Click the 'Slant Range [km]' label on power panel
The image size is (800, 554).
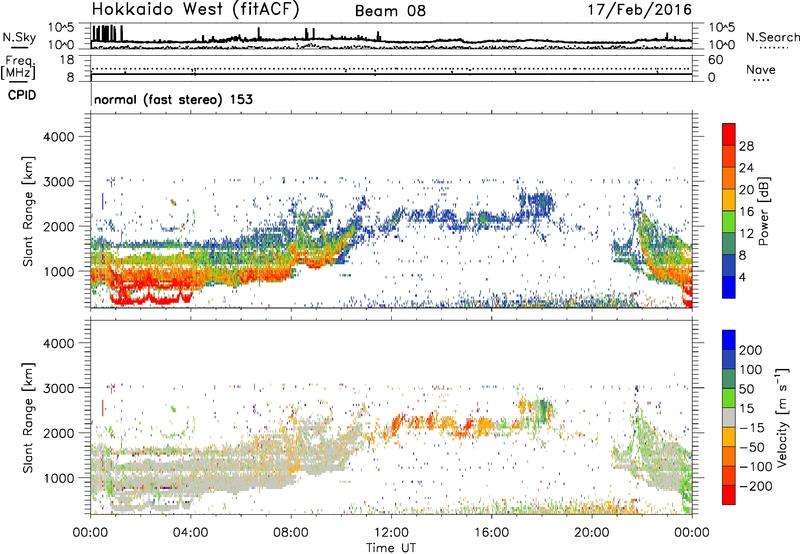[28, 211]
